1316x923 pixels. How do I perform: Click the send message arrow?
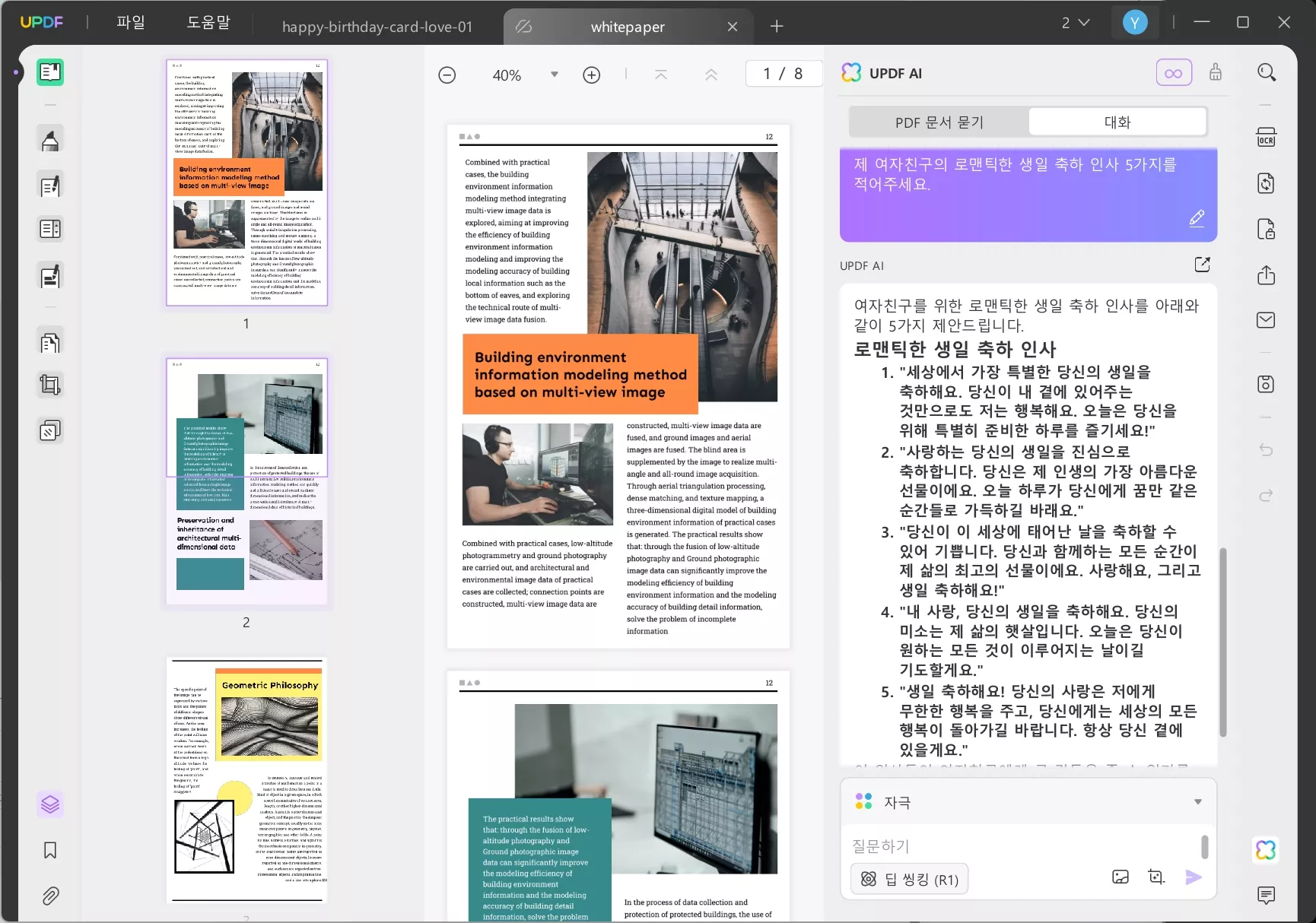coord(1193,877)
